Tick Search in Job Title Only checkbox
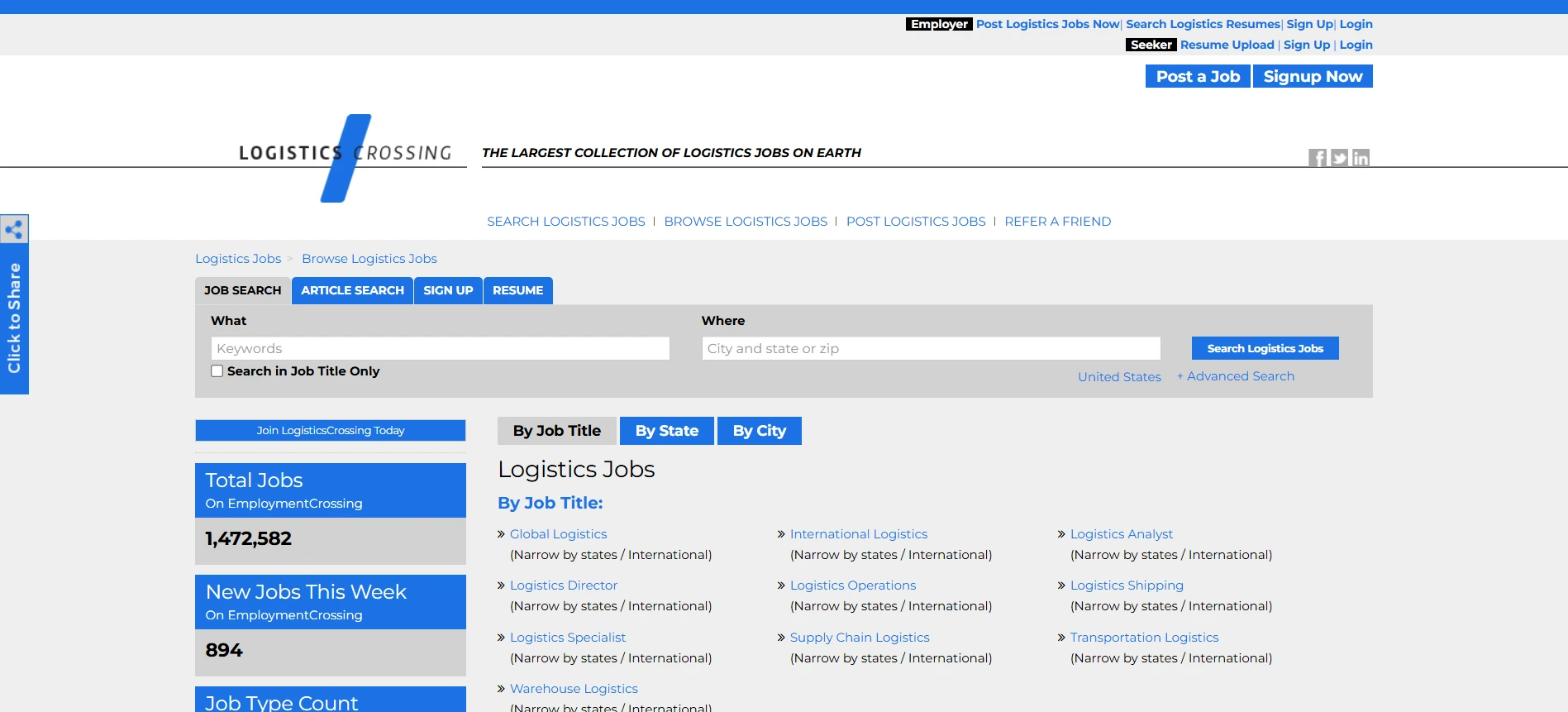 [x=217, y=371]
